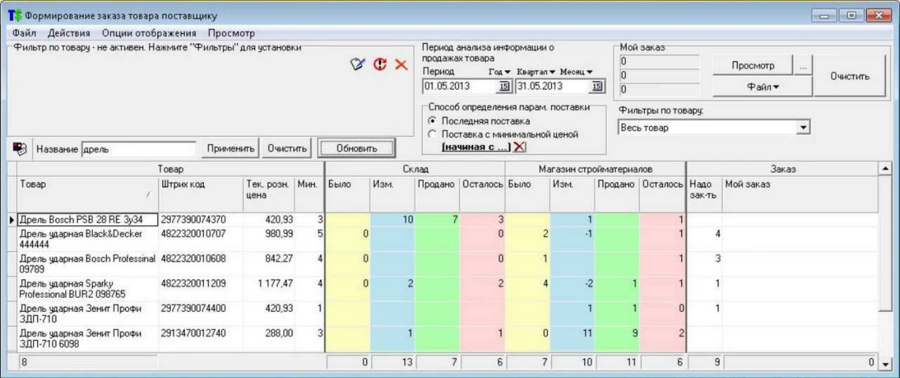This screenshot has width=900, height=378.
Task: Click price cell 288,00
Action: click(269, 338)
